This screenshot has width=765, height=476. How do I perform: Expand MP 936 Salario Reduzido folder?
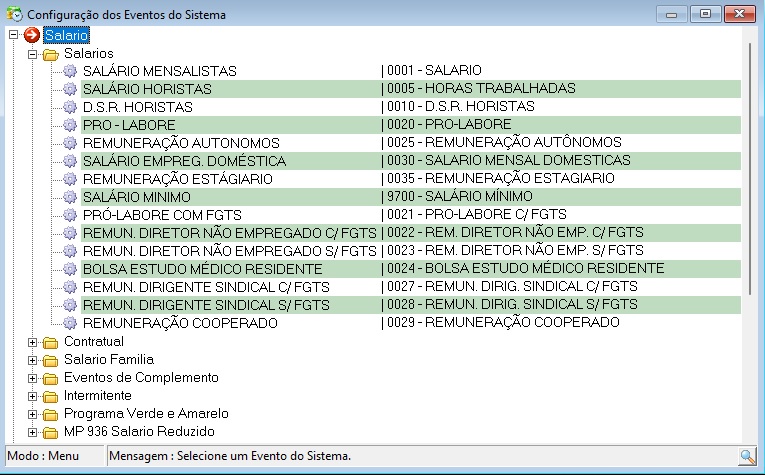point(32,432)
